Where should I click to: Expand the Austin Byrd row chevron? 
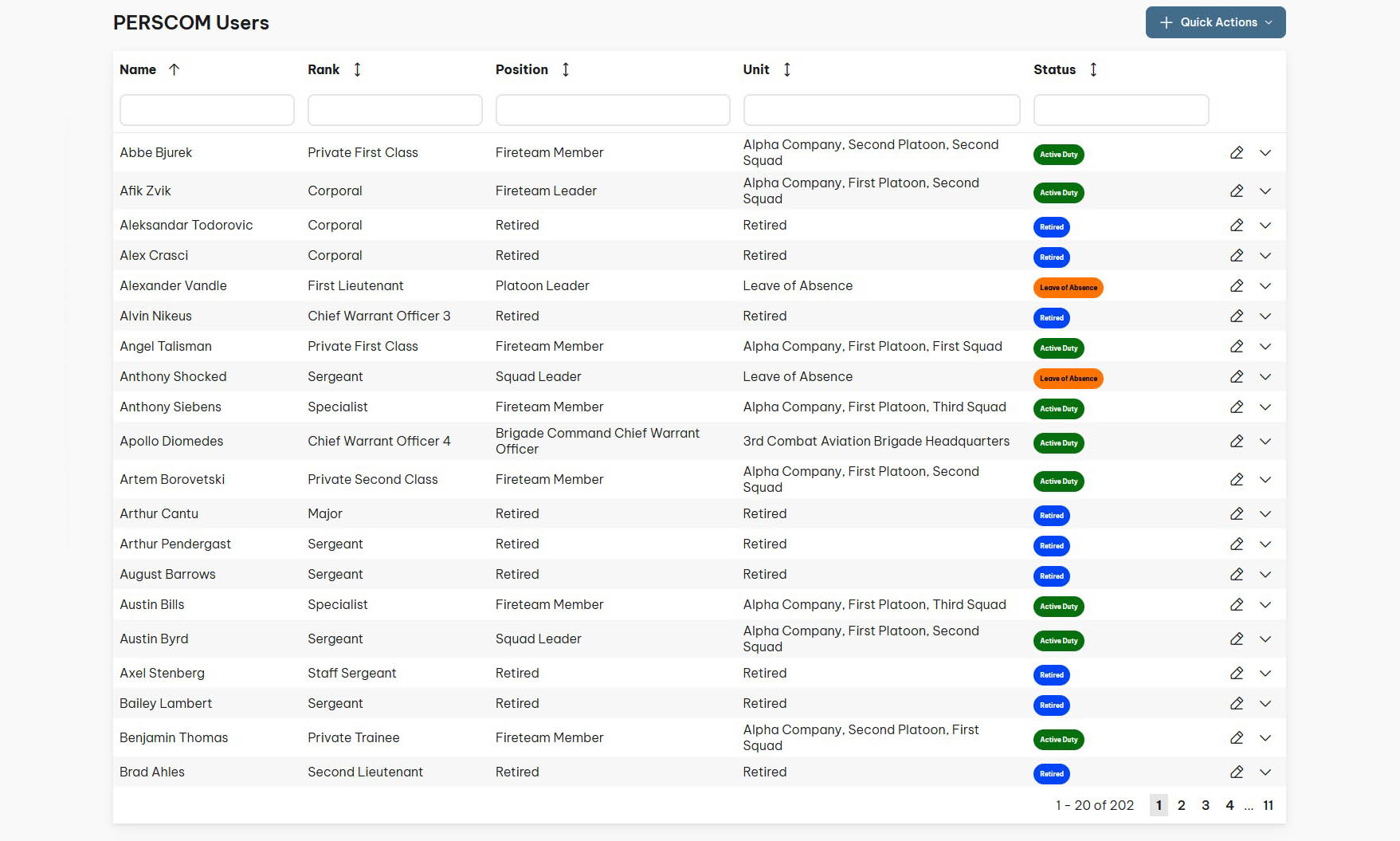tap(1265, 639)
